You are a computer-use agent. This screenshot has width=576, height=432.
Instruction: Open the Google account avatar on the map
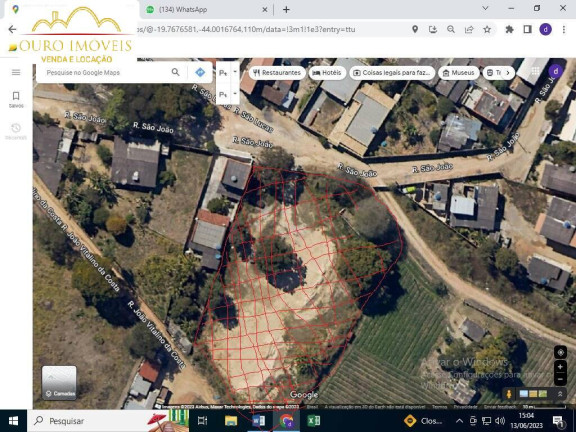click(x=555, y=71)
